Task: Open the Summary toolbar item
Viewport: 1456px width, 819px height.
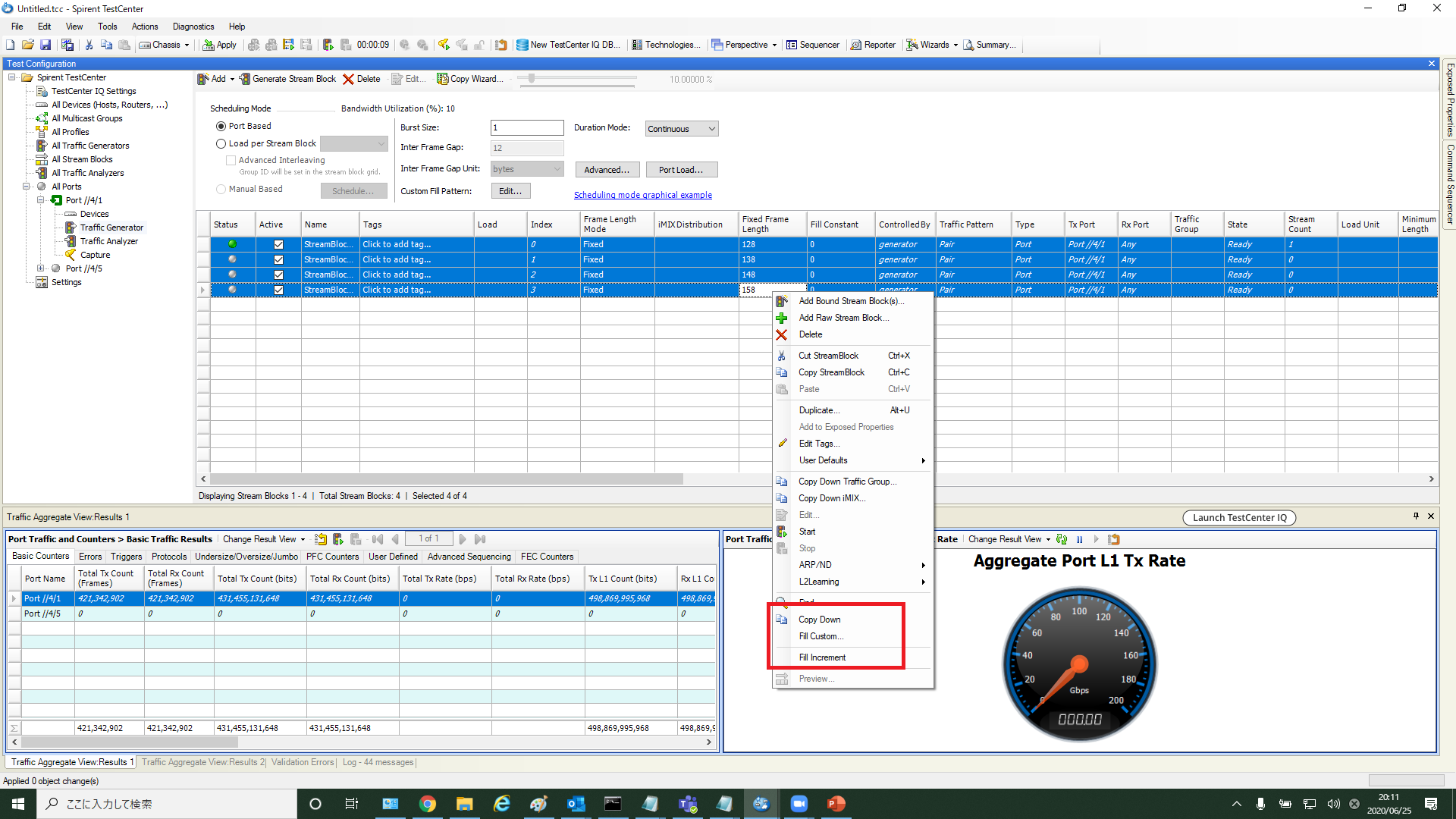Action: point(990,45)
